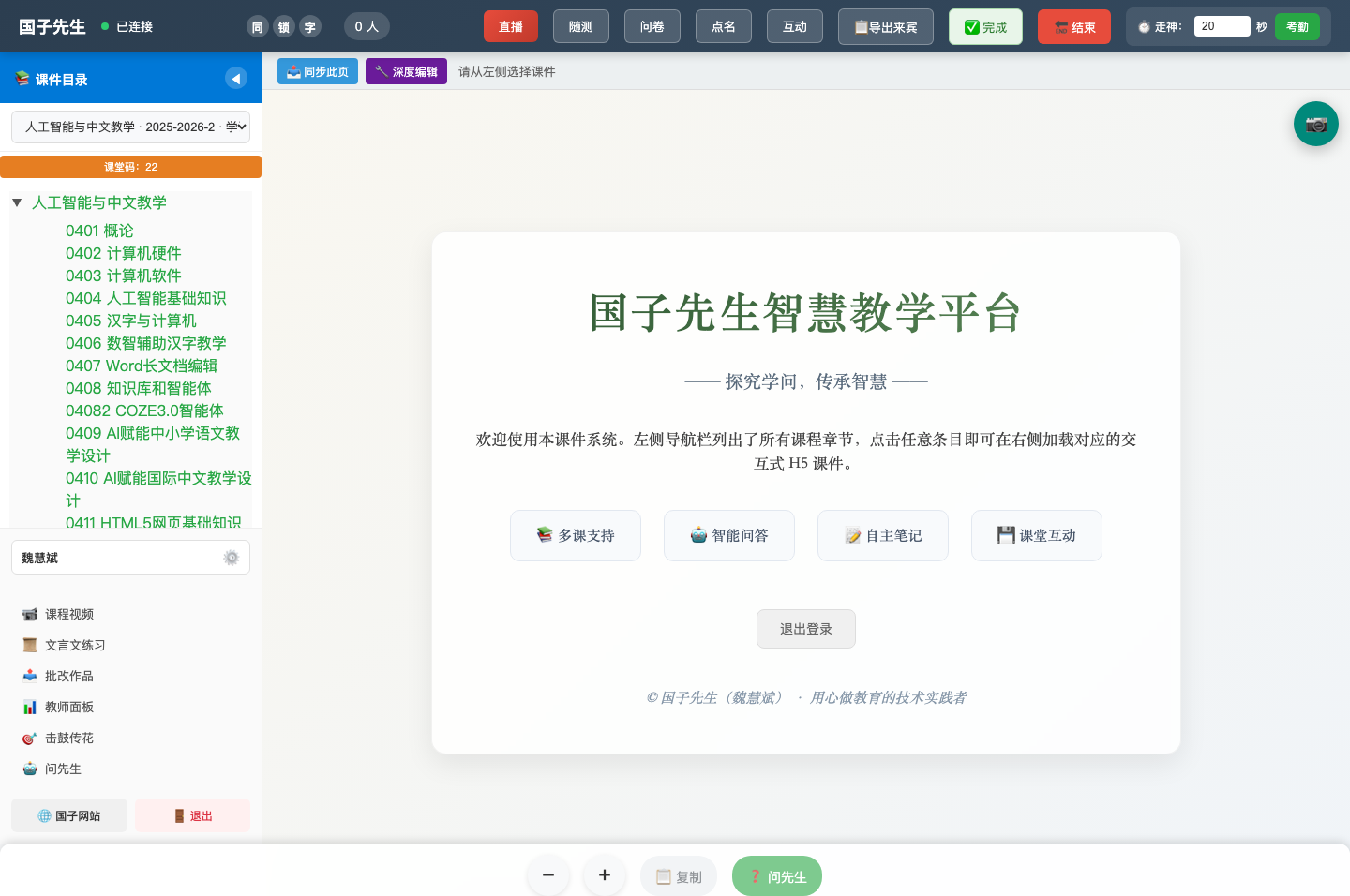Open chapter 0403 计算机软件

pyautogui.click(x=124, y=276)
